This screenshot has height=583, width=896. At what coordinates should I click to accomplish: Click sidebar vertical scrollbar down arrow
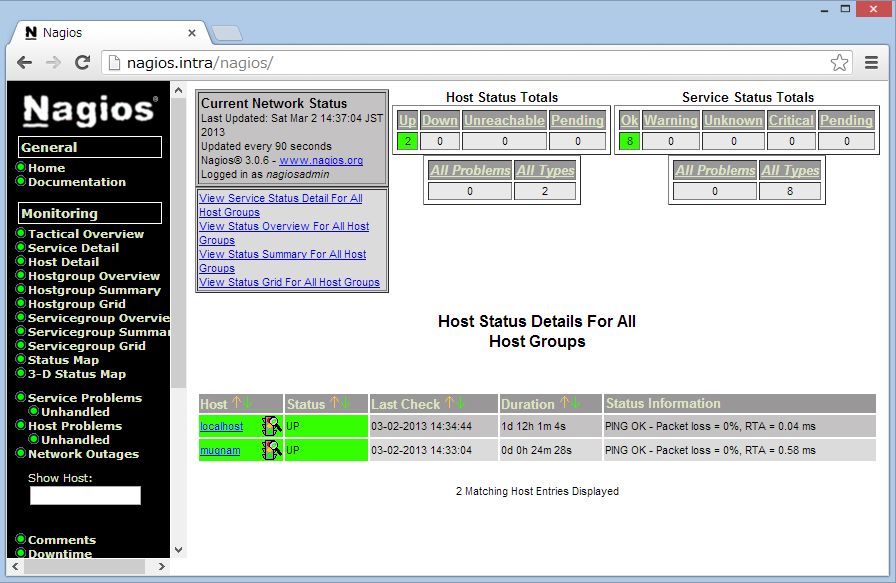(178, 550)
